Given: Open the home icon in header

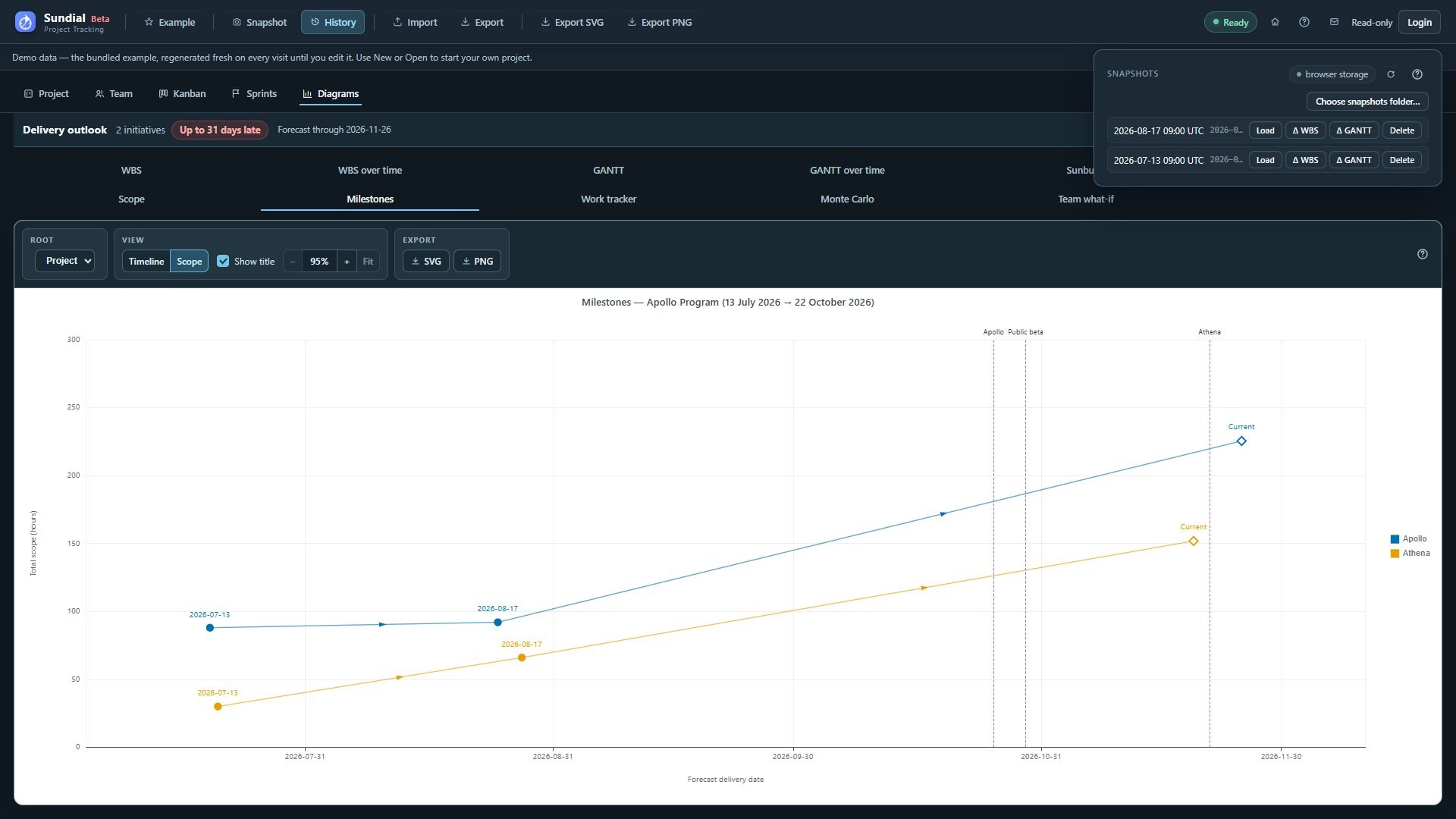Looking at the screenshot, I should coord(1275,22).
